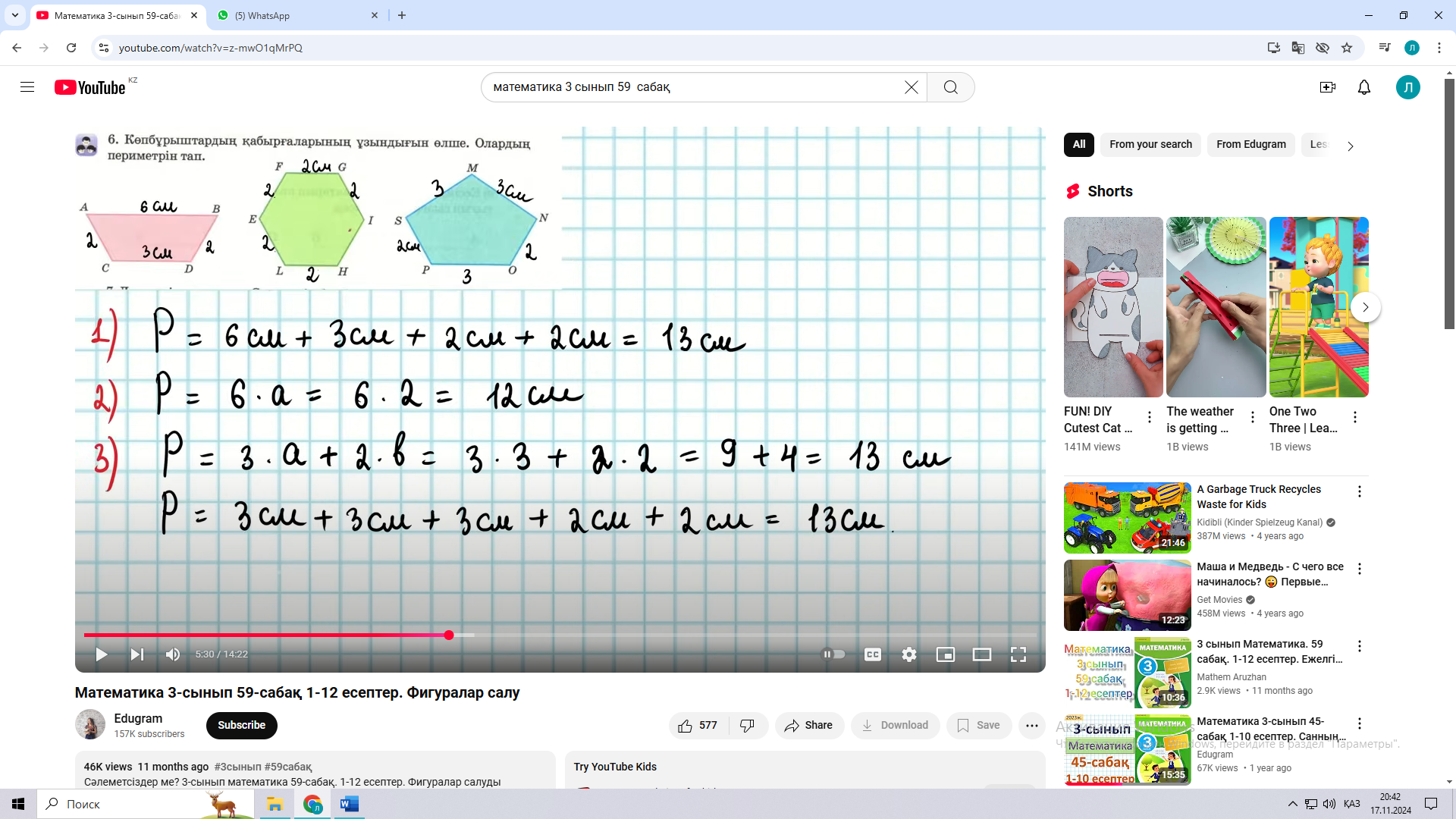Open more actions menu under video

coord(1032,726)
